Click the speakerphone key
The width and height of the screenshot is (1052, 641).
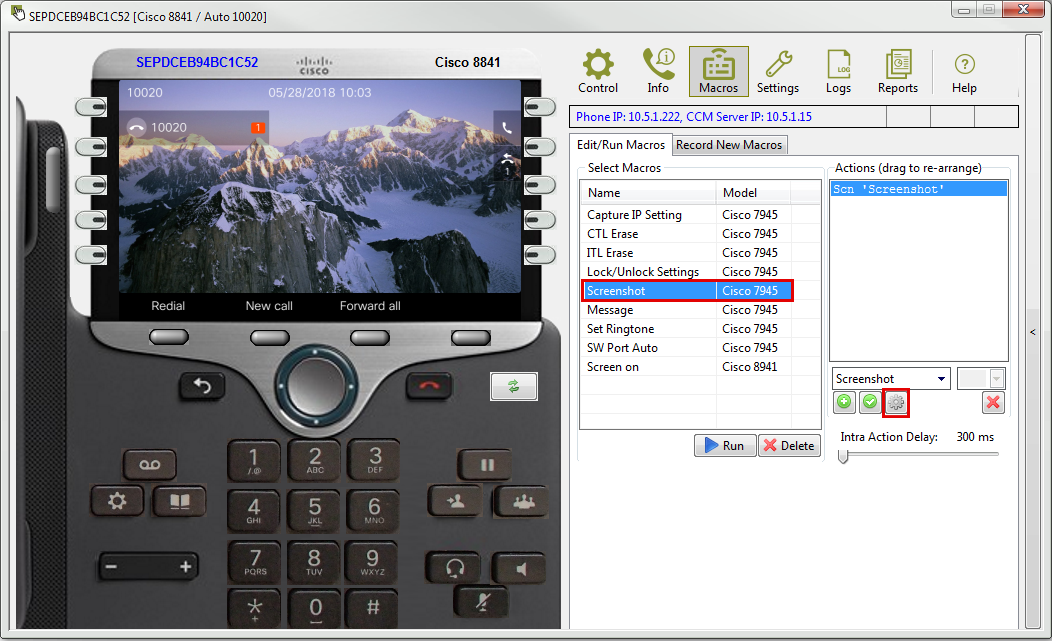point(521,569)
